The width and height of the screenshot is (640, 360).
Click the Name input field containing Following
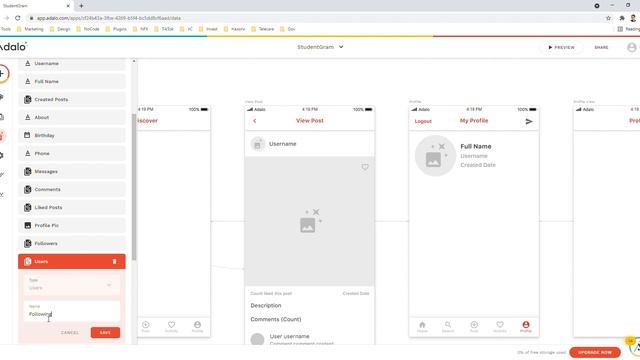tap(72, 311)
